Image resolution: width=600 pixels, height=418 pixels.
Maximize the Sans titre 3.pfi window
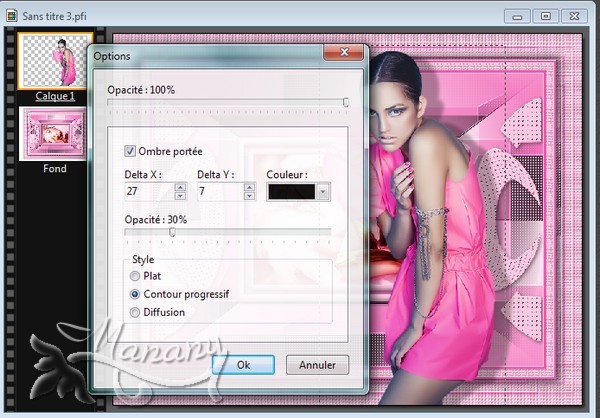[x=546, y=16]
